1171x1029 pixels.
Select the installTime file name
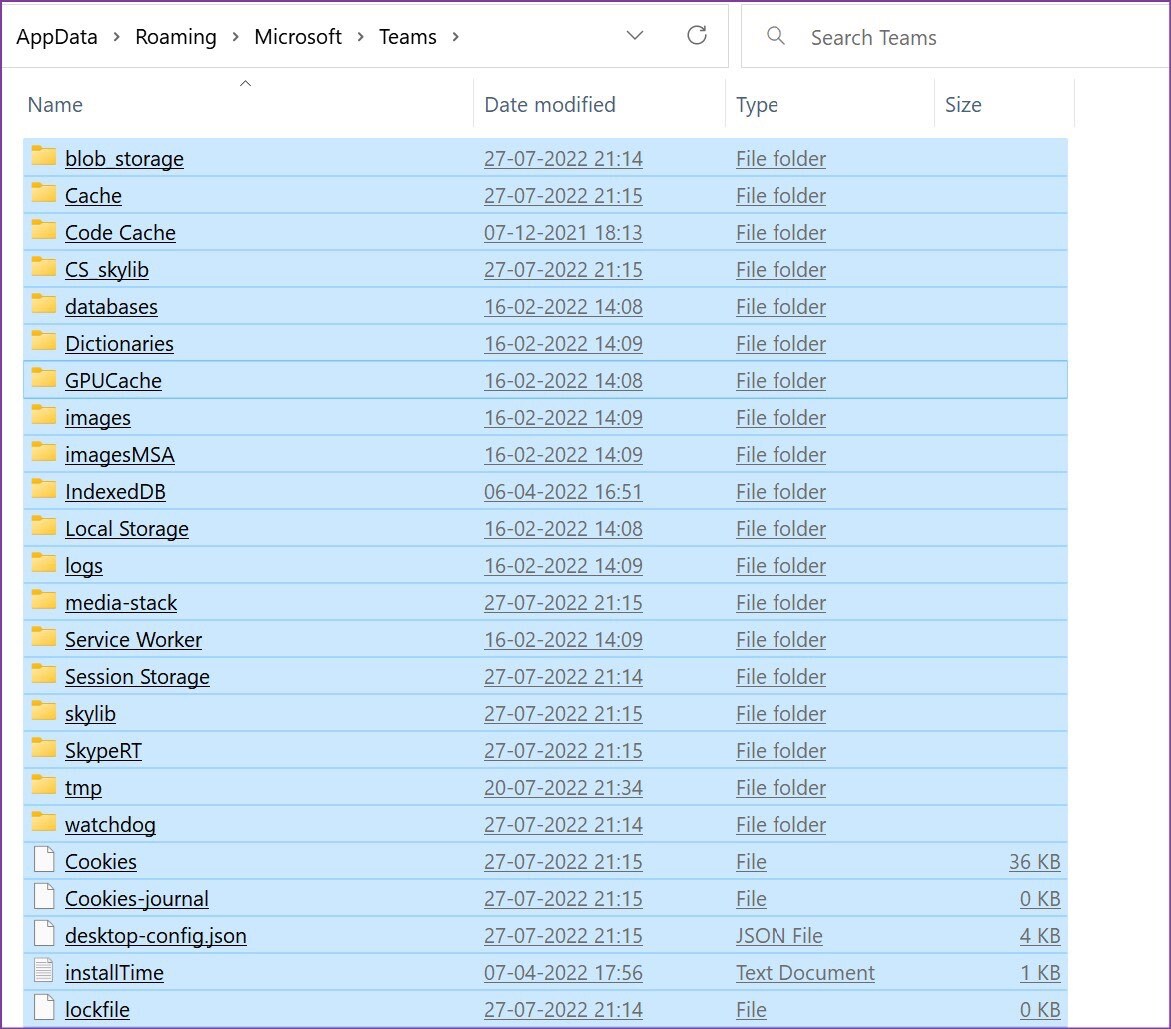114,973
